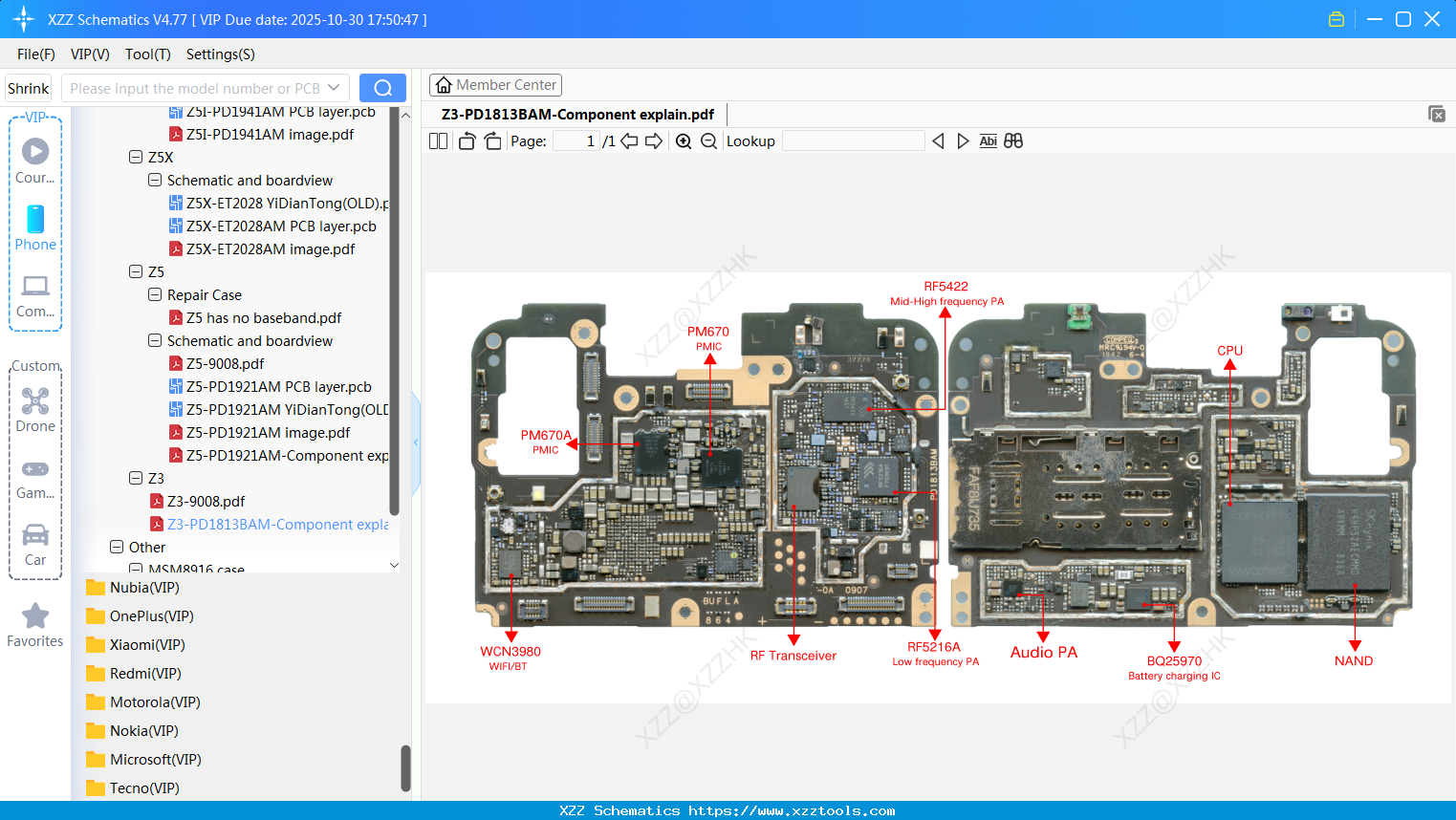Click the blue search button
The width and height of the screenshot is (1456, 820).
pyautogui.click(x=382, y=88)
